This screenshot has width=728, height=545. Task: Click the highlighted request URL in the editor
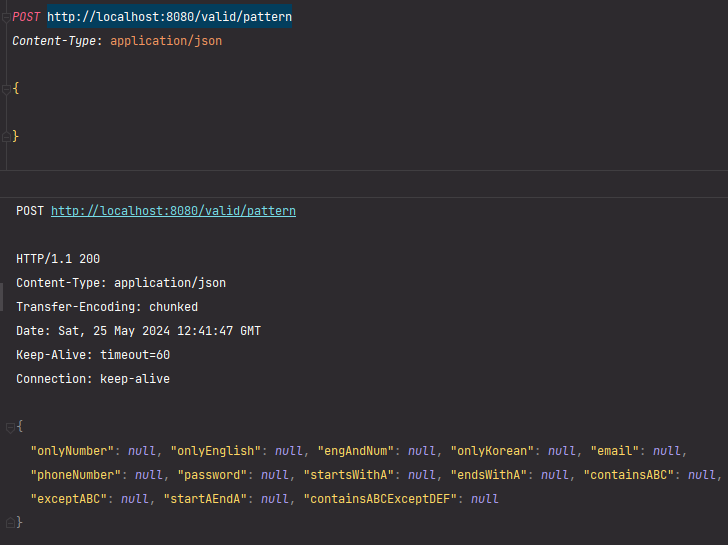[169, 17]
